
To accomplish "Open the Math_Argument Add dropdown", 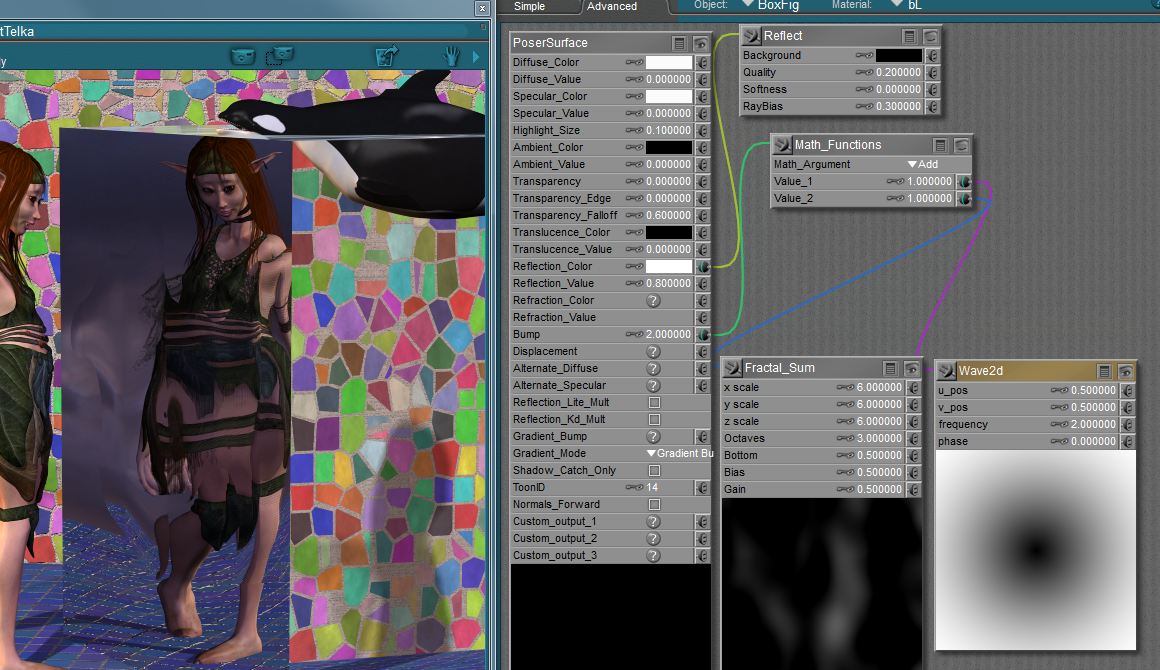I will click(922, 165).
